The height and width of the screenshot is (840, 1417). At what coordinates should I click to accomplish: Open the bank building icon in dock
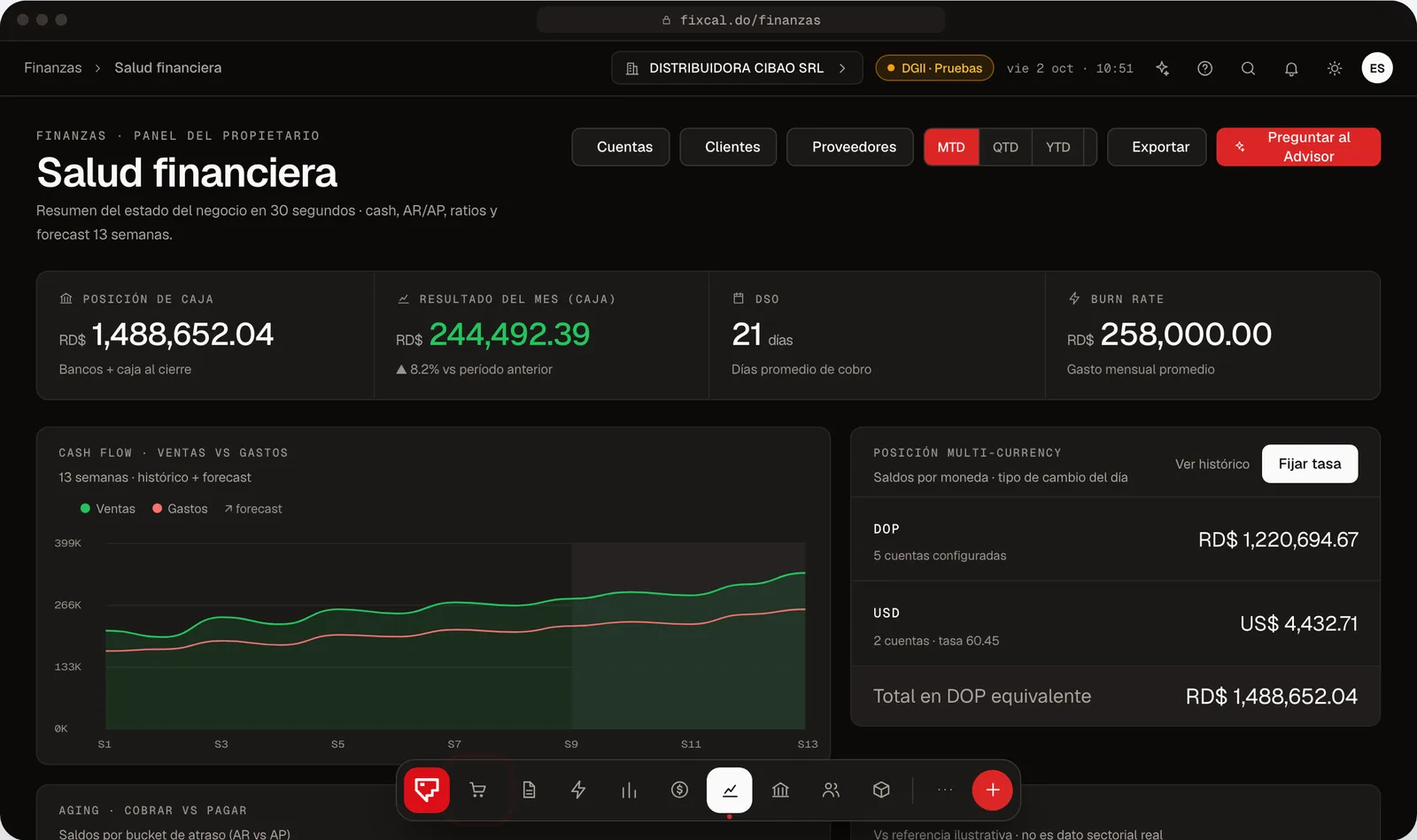[x=780, y=790]
